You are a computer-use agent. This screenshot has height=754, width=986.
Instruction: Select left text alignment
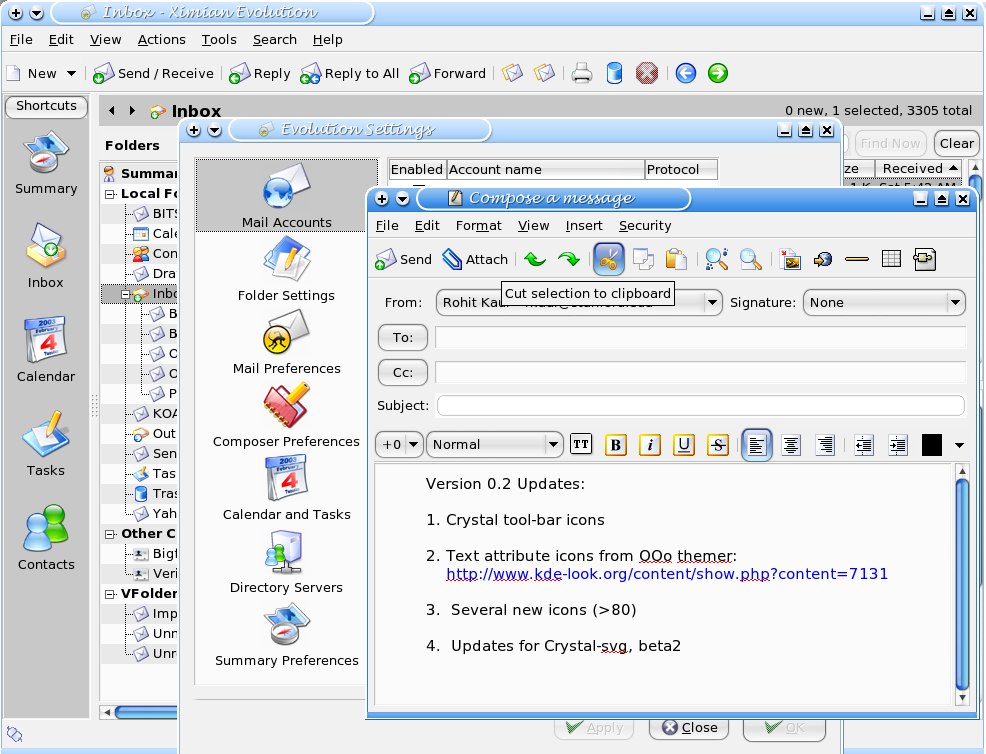point(757,445)
